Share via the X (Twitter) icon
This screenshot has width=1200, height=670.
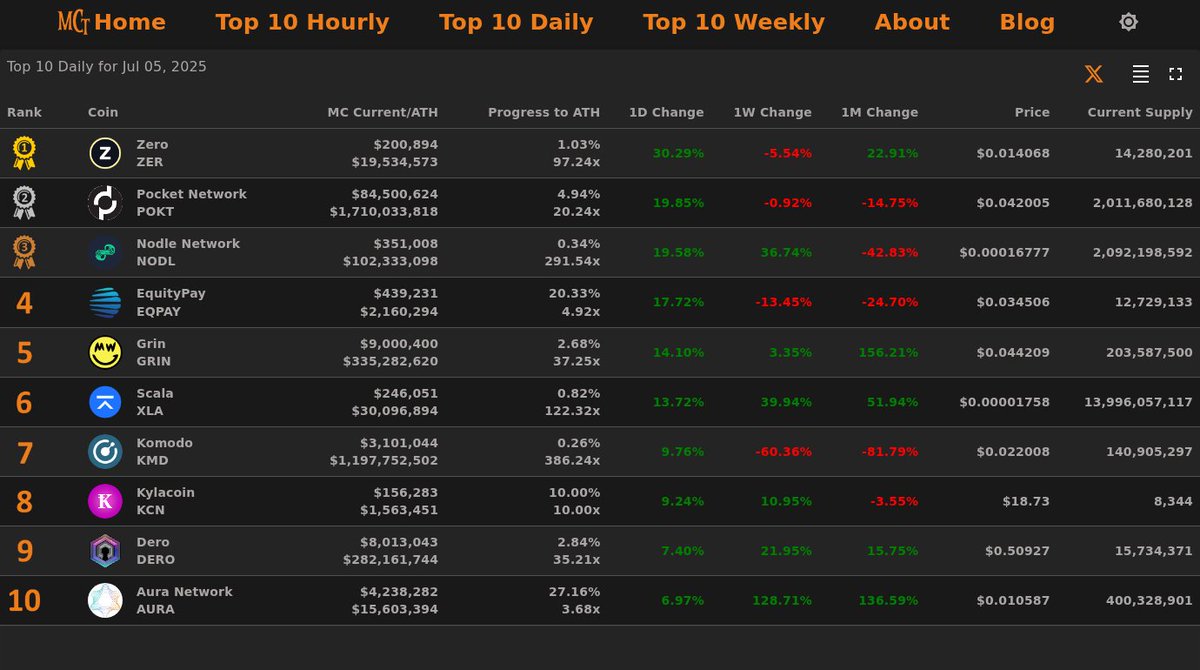(1094, 74)
